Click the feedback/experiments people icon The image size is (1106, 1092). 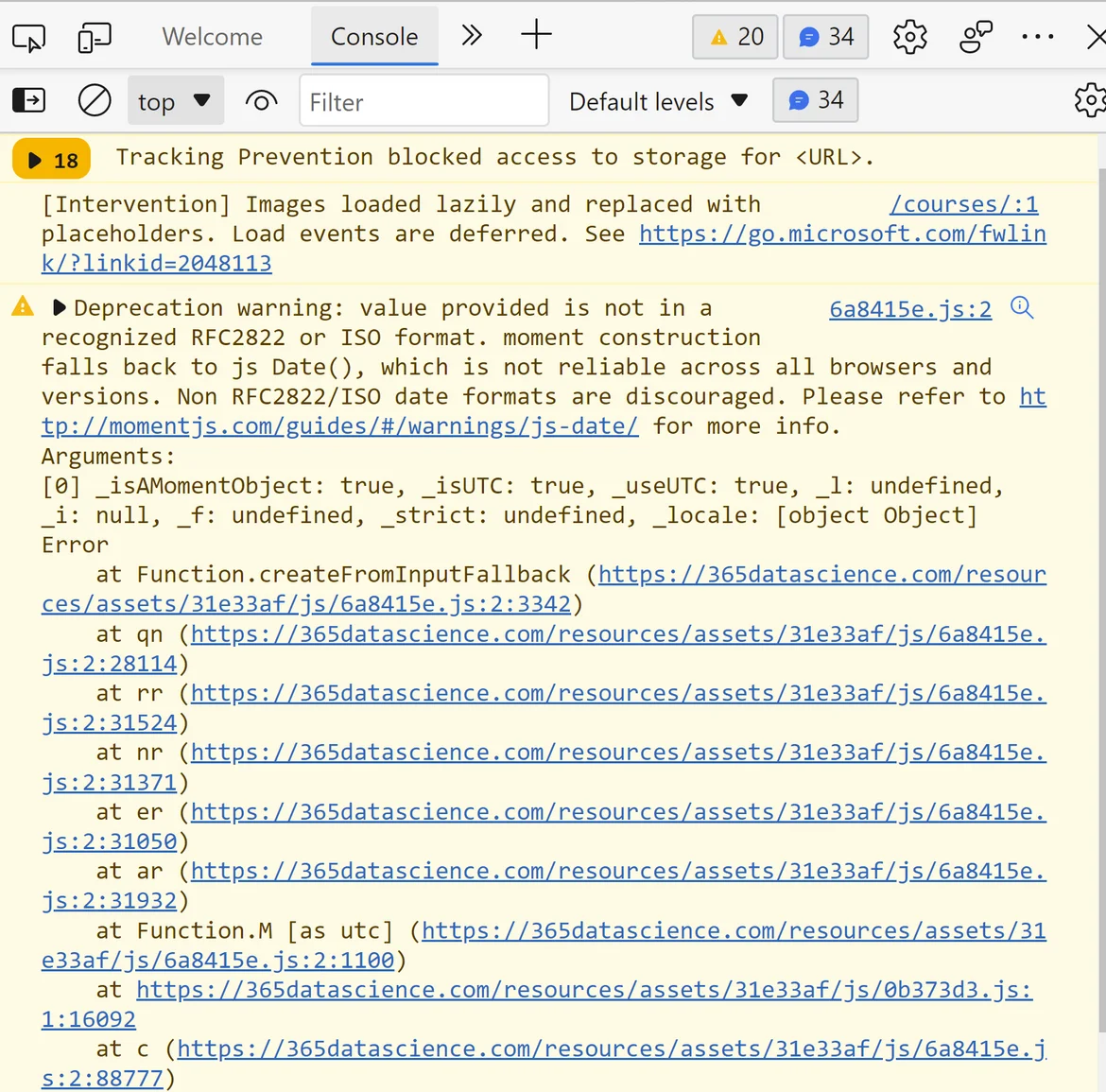tap(976, 37)
